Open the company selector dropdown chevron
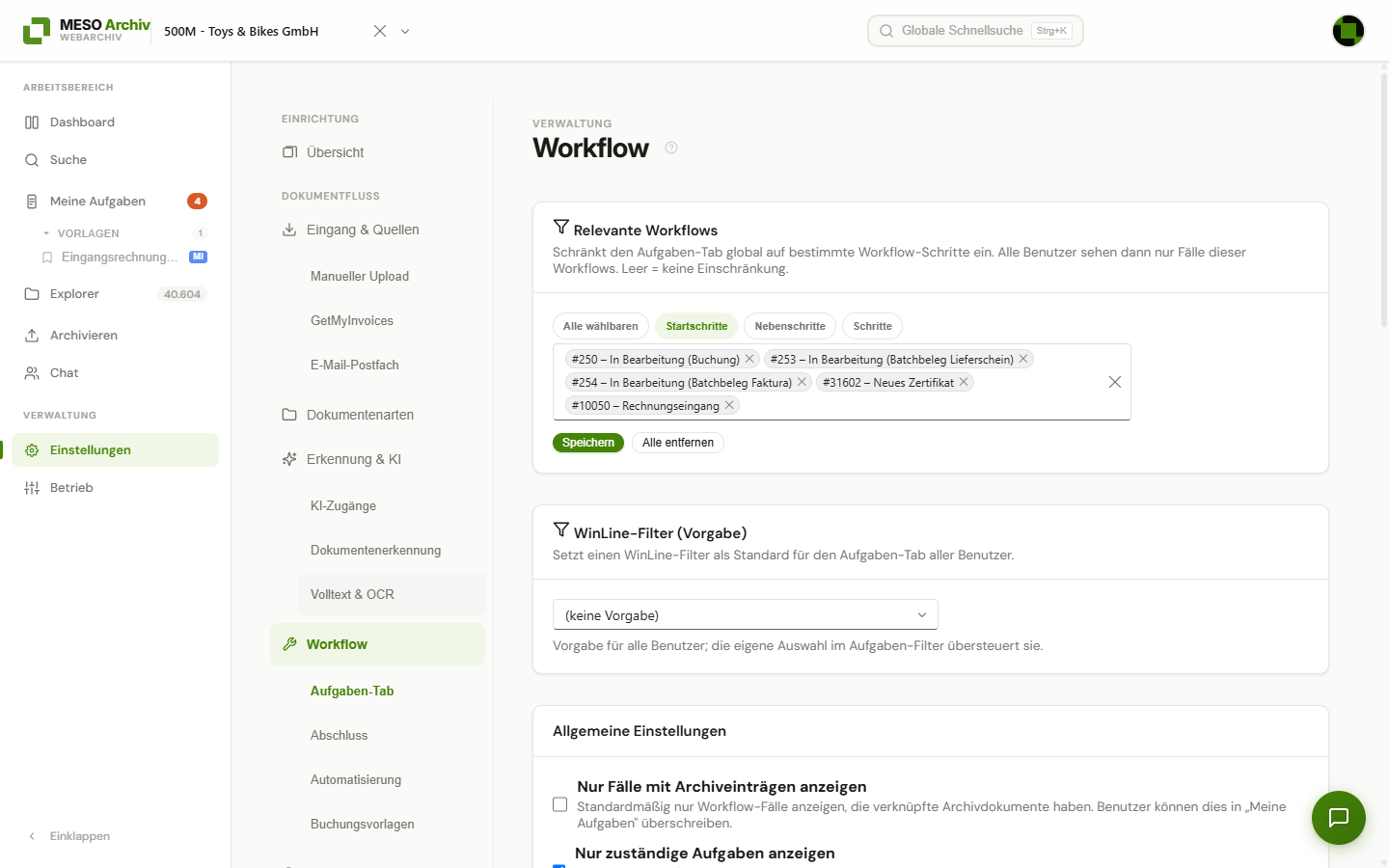The width and height of the screenshot is (1389, 868). coord(405,31)
